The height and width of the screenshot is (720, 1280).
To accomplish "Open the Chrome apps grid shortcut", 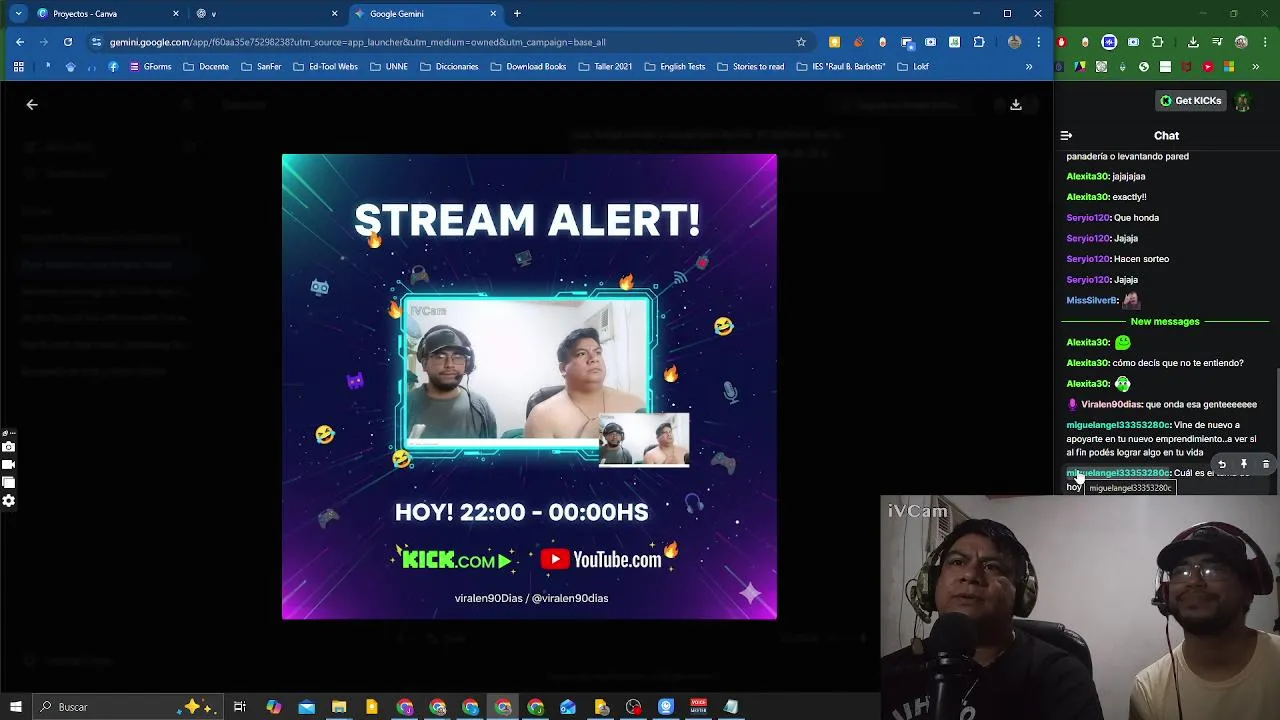I will coord(18,67).
